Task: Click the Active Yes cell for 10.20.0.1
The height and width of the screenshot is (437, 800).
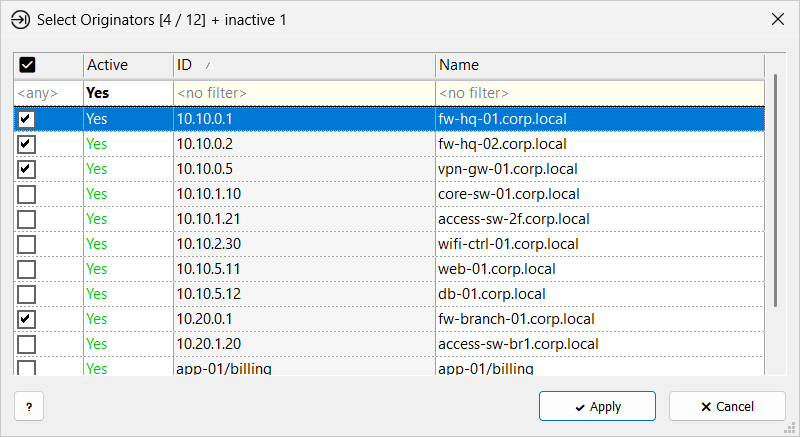Action: pos(128,319)
